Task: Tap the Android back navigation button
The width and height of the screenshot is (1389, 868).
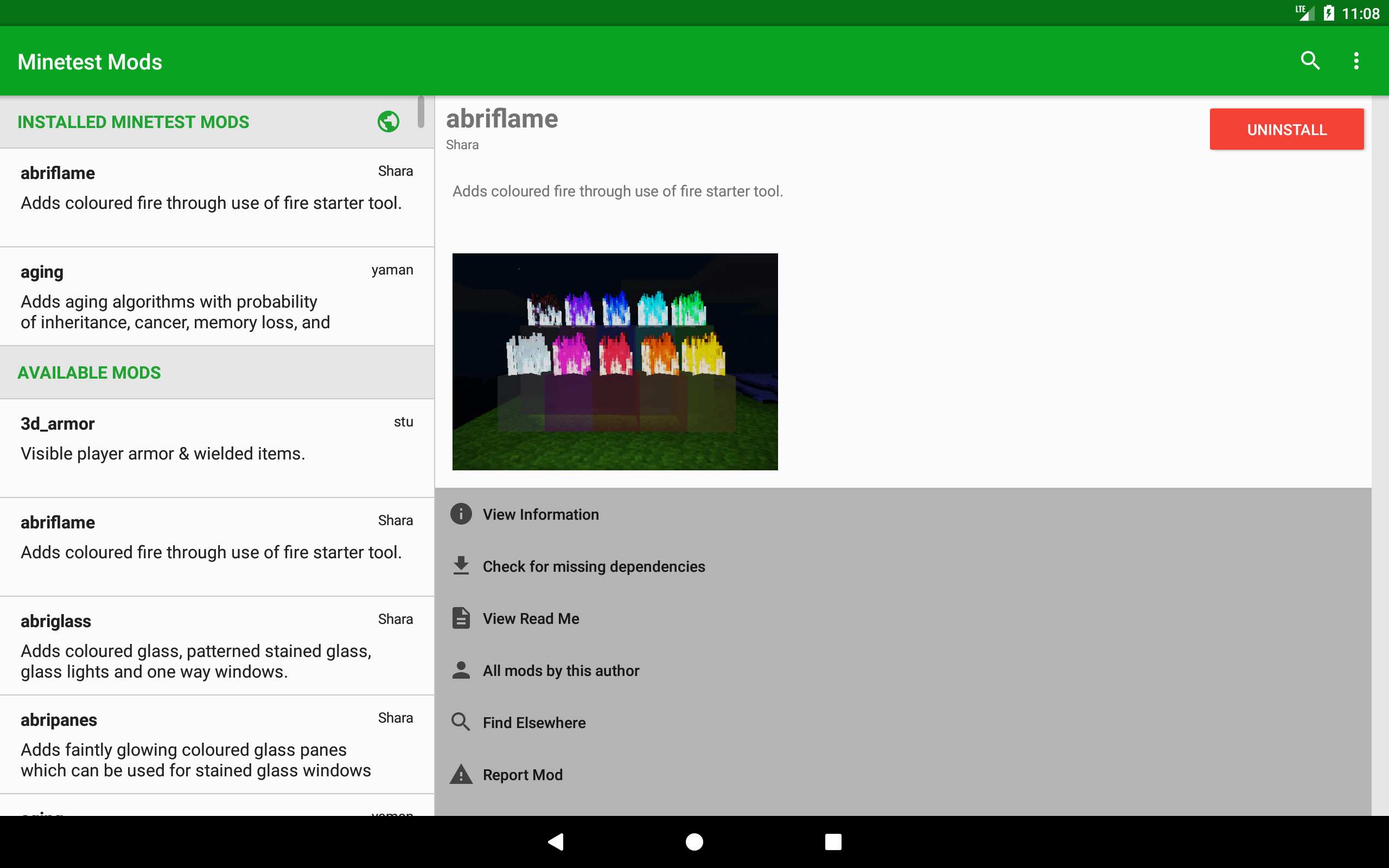Action: point(556,842)
